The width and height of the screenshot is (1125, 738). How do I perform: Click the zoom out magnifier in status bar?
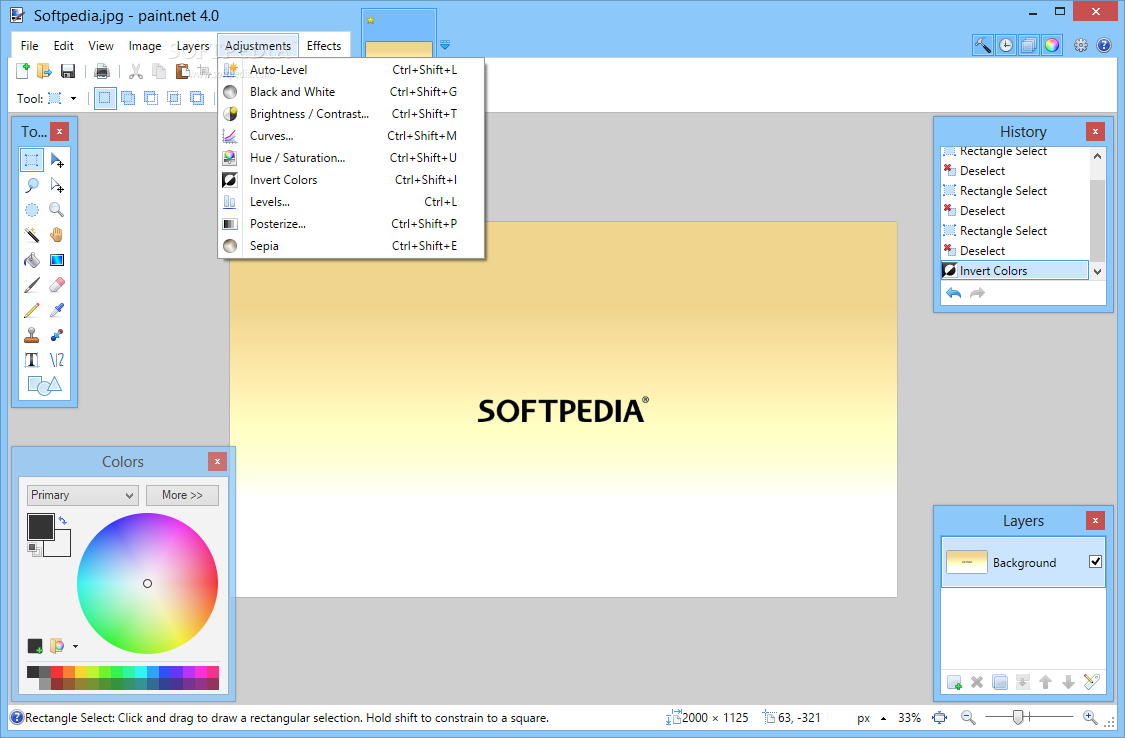(968, 717)
